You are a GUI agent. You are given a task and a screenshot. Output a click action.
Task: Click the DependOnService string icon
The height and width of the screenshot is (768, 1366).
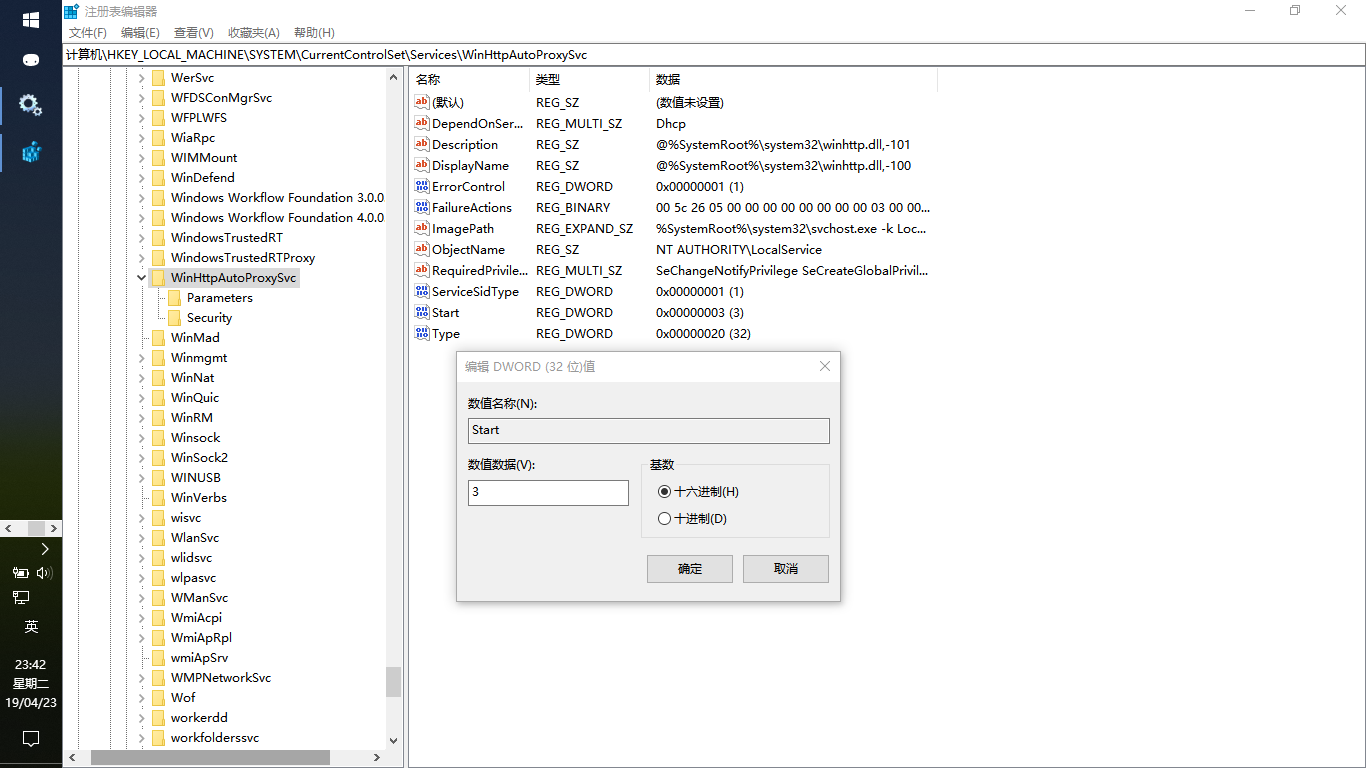(422, 124)
